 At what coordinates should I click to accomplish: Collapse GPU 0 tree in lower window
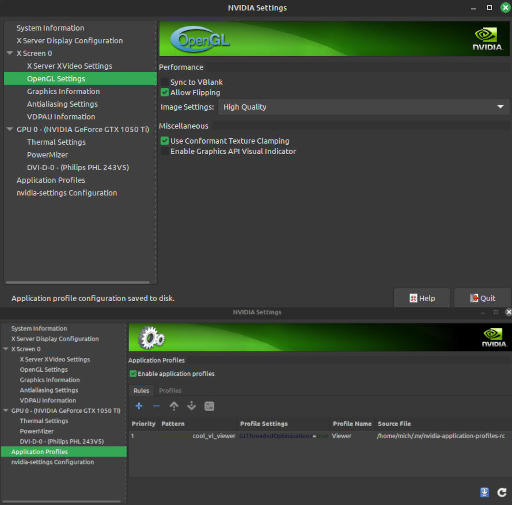5,410
